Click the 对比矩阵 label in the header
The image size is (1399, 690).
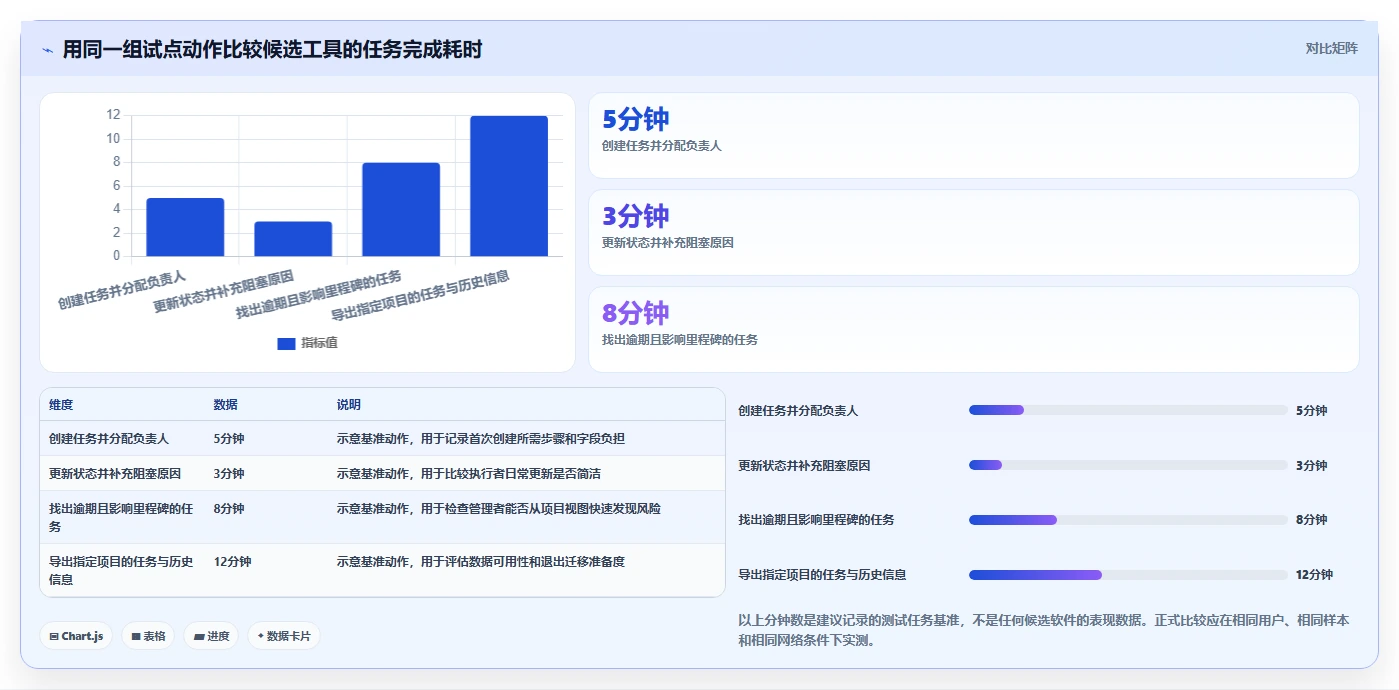click(x=1331, y=48)
